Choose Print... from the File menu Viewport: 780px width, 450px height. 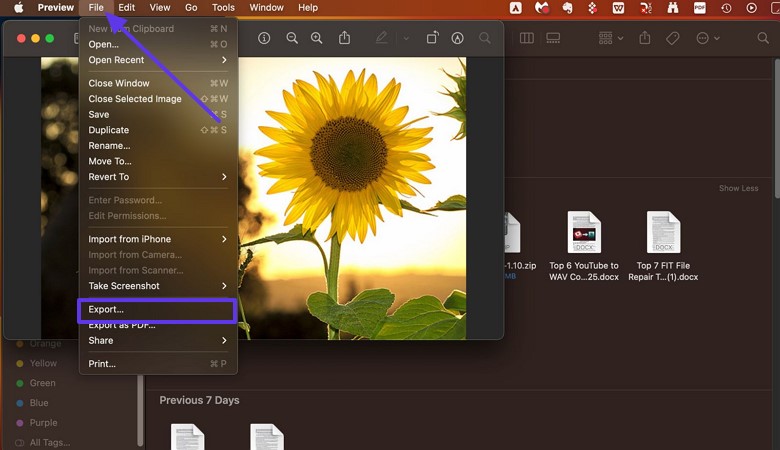pyautogui.click(x=158, y=364)
